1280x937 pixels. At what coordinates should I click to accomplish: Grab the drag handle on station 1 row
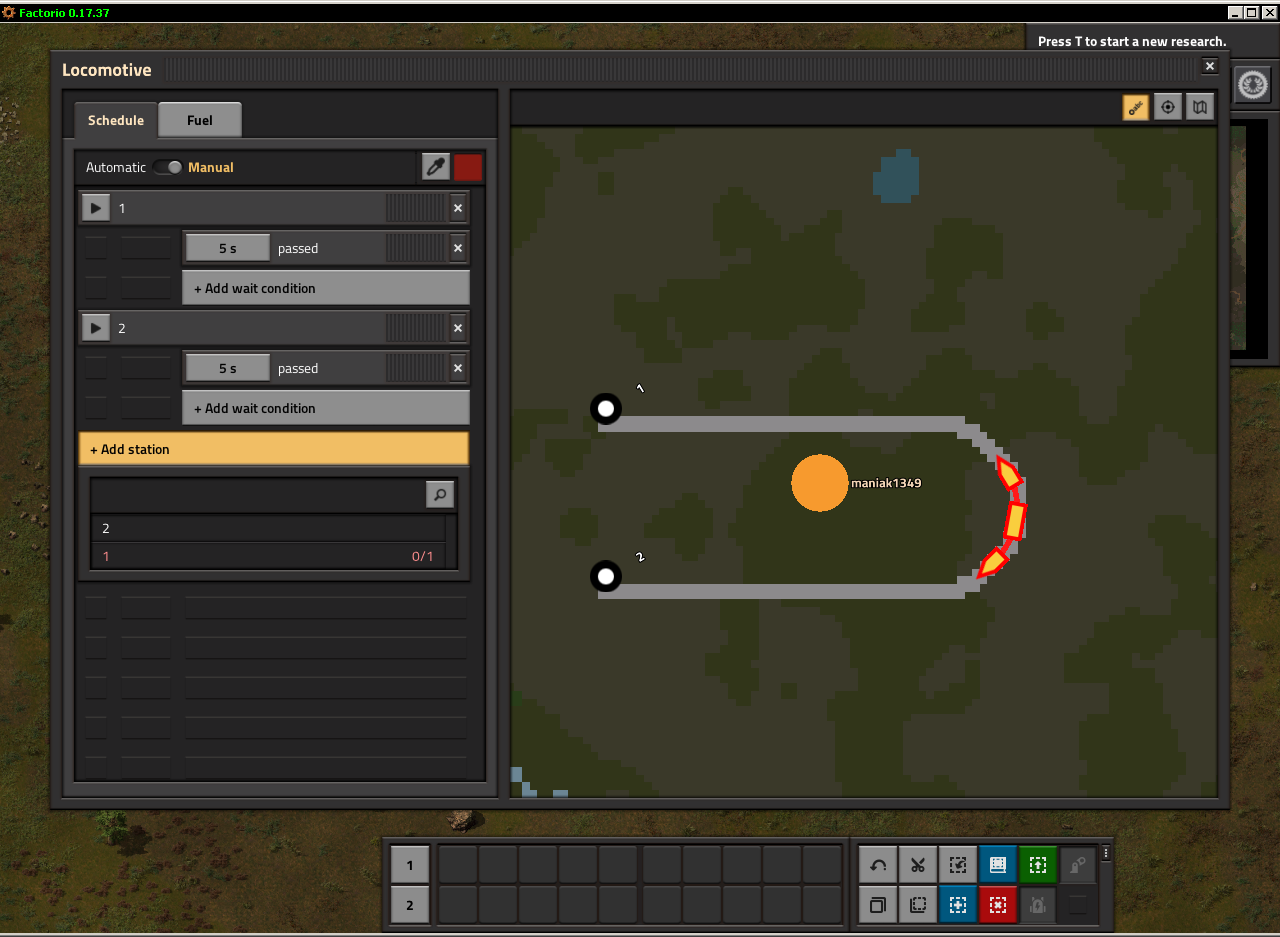pos(415,208)
